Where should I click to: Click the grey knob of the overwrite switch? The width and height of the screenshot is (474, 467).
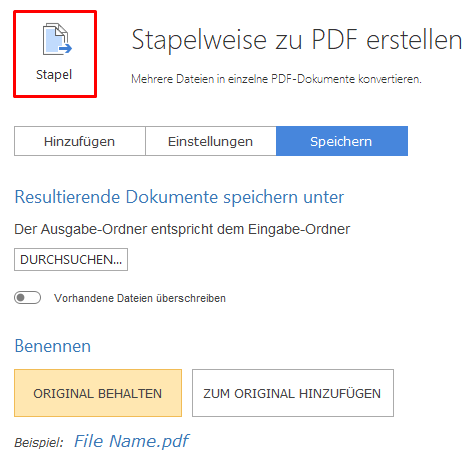tap(21, 298)
